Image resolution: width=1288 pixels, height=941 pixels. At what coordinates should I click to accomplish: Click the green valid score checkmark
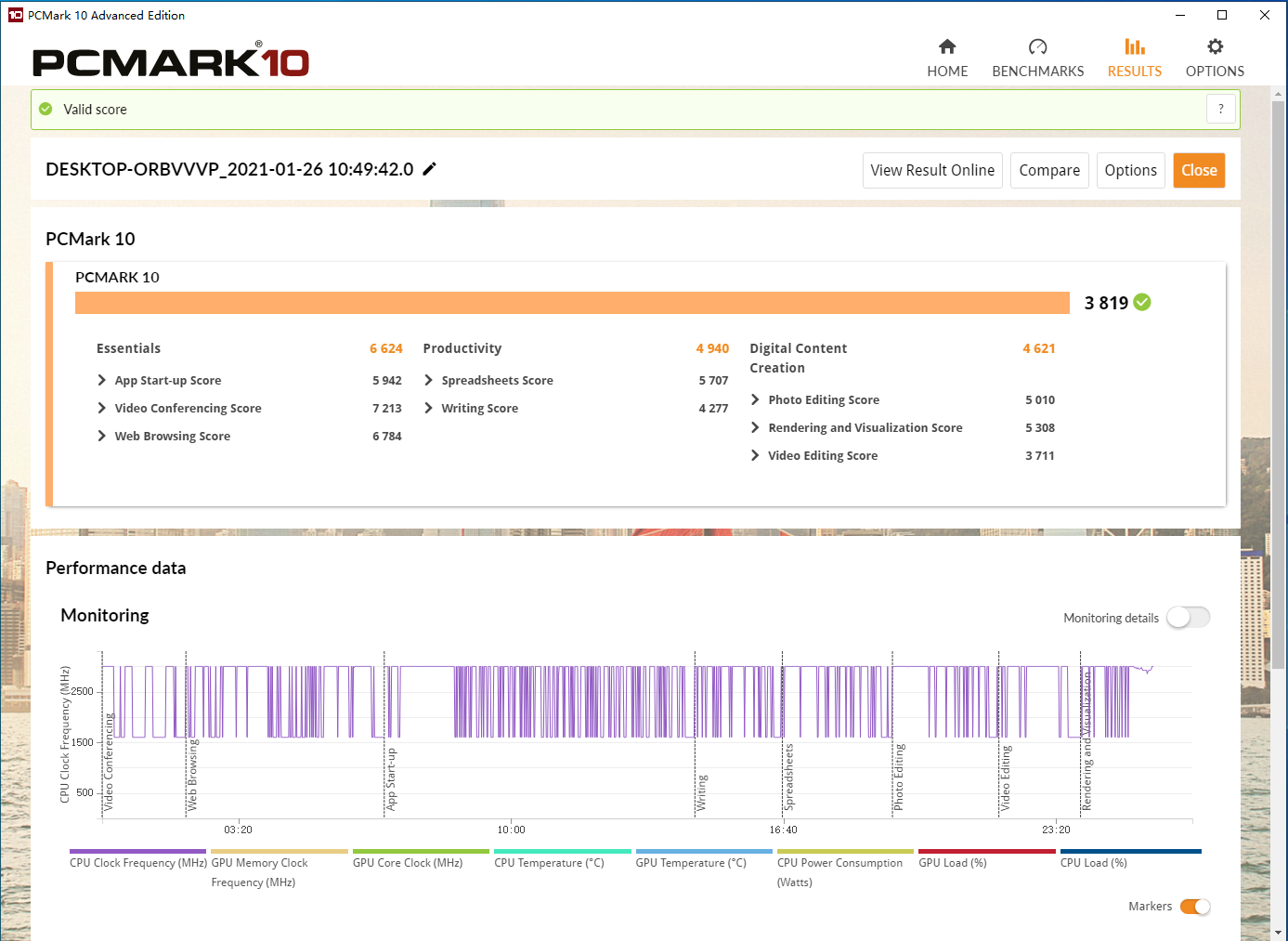pyautogui.click(x=46, y=110)
